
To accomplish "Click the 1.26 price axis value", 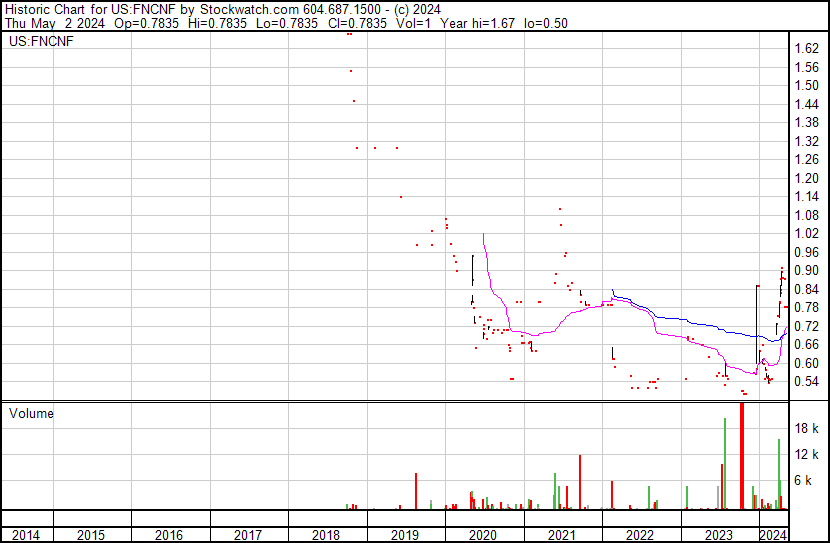I will (807, 159).
